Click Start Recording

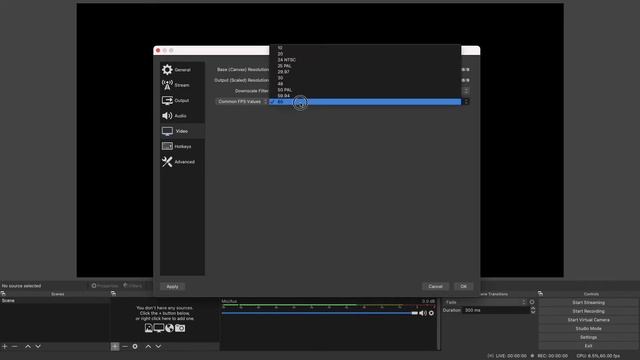588,311
